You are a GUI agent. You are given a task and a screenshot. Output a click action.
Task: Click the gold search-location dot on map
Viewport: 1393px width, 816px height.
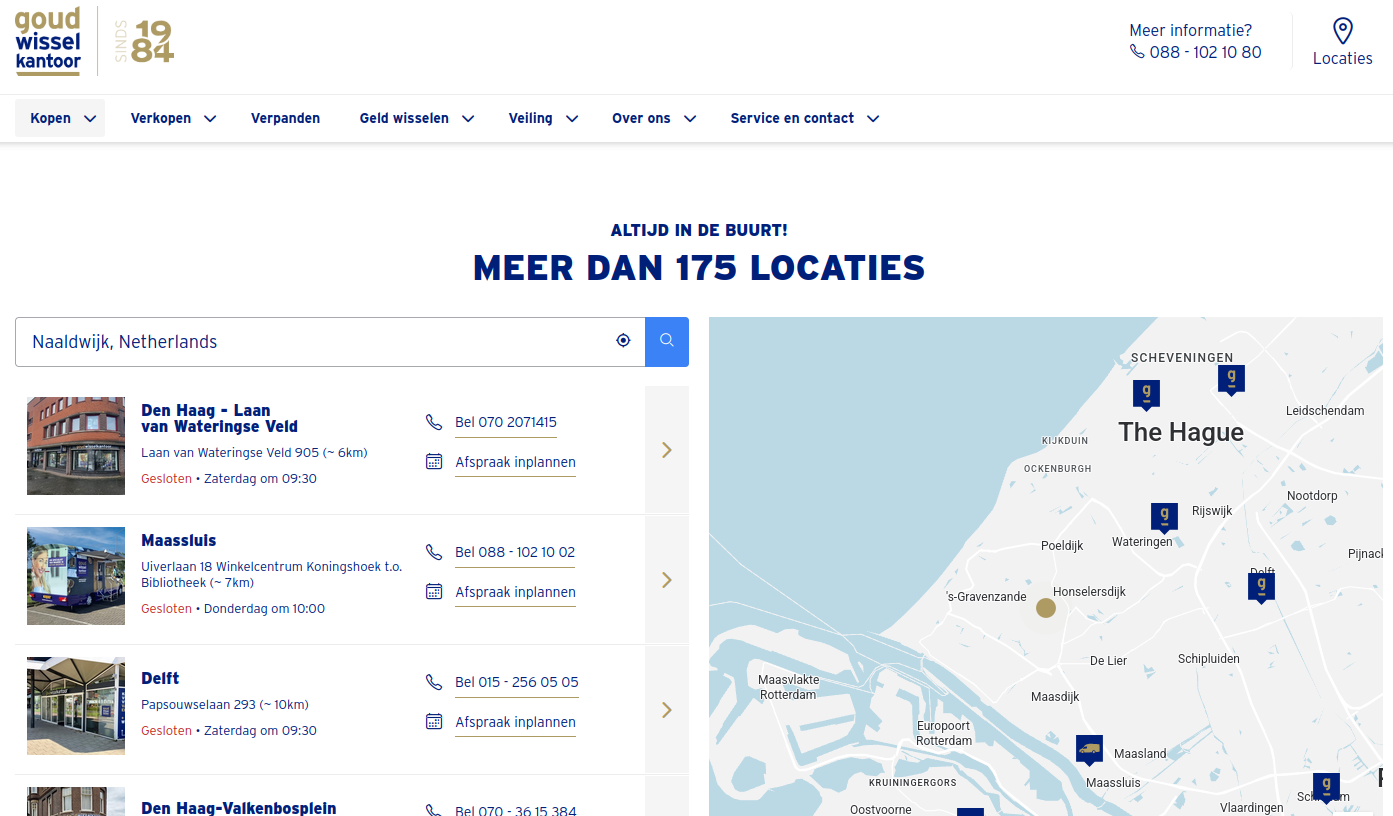pos(1045,608)
